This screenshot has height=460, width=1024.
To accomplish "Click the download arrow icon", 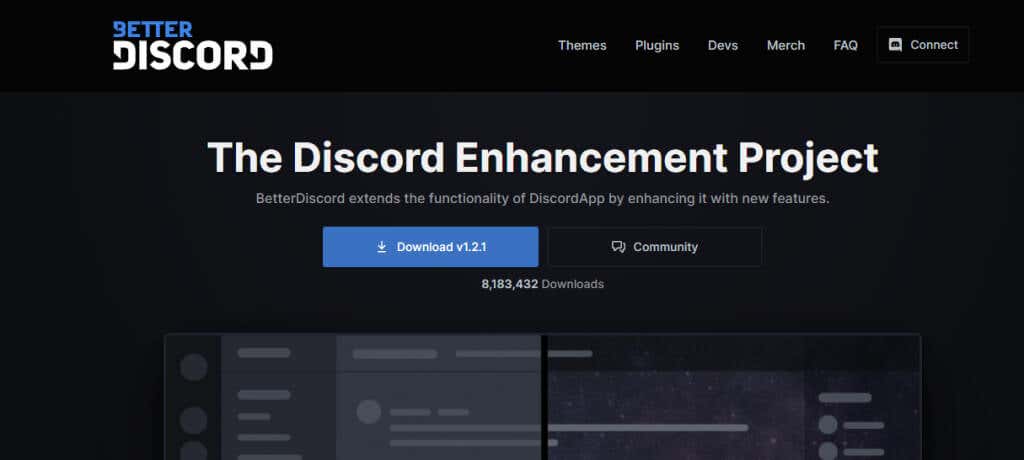I will click(x=381, y=247).
